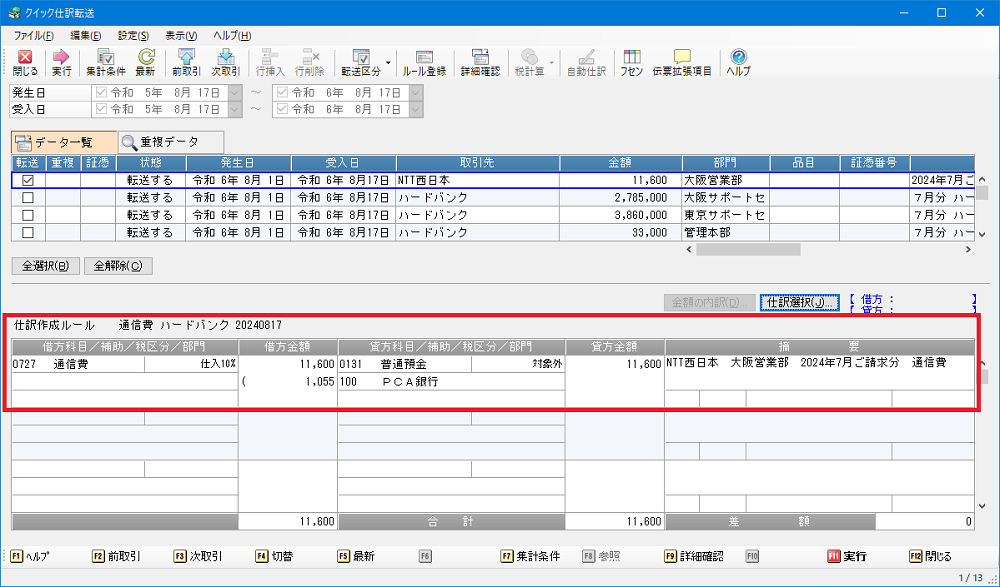Click the 摘要 field with NTT西日本 text
Viewport: 1000px width, 587px height.
(x=820, y=372)
